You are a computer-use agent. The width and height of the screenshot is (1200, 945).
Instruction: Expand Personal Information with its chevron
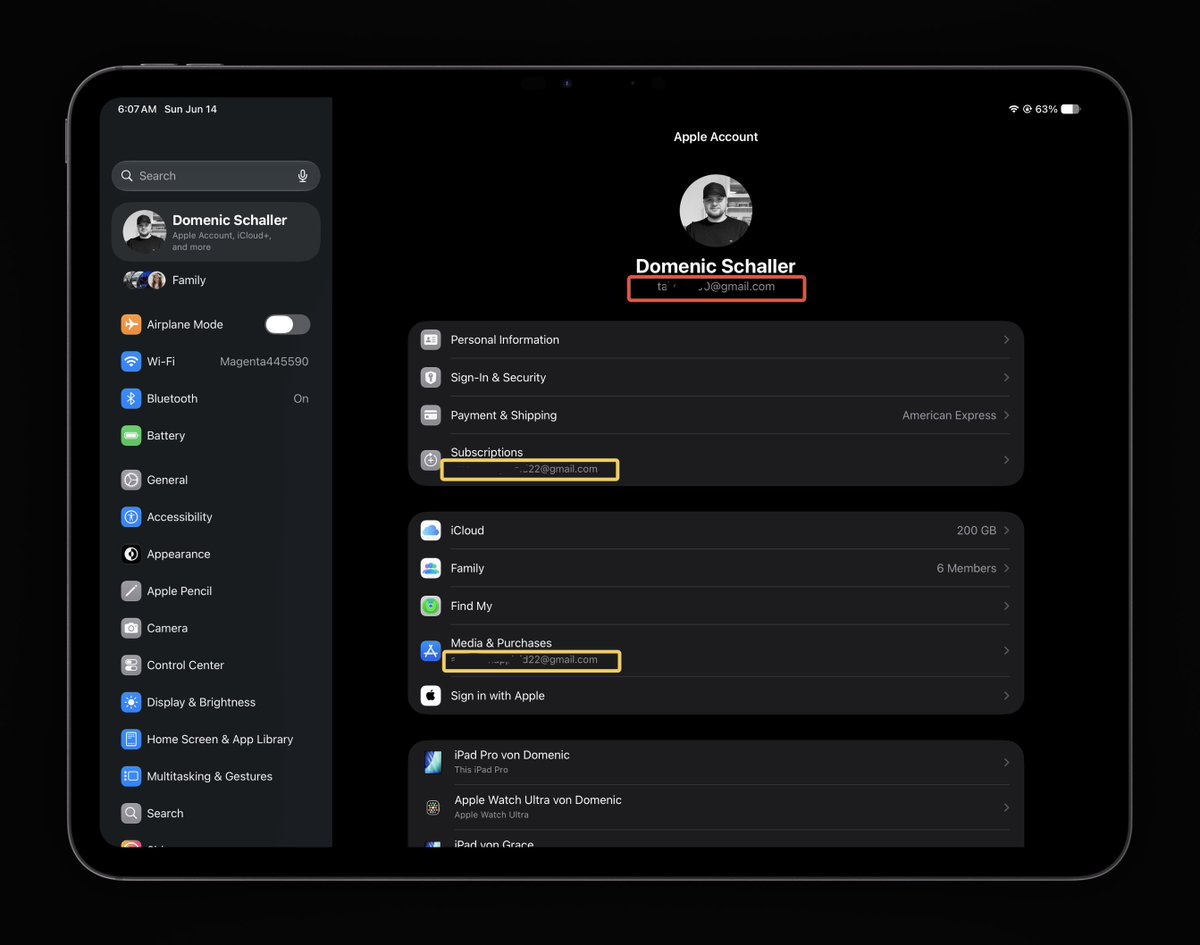click(1006, 340)
